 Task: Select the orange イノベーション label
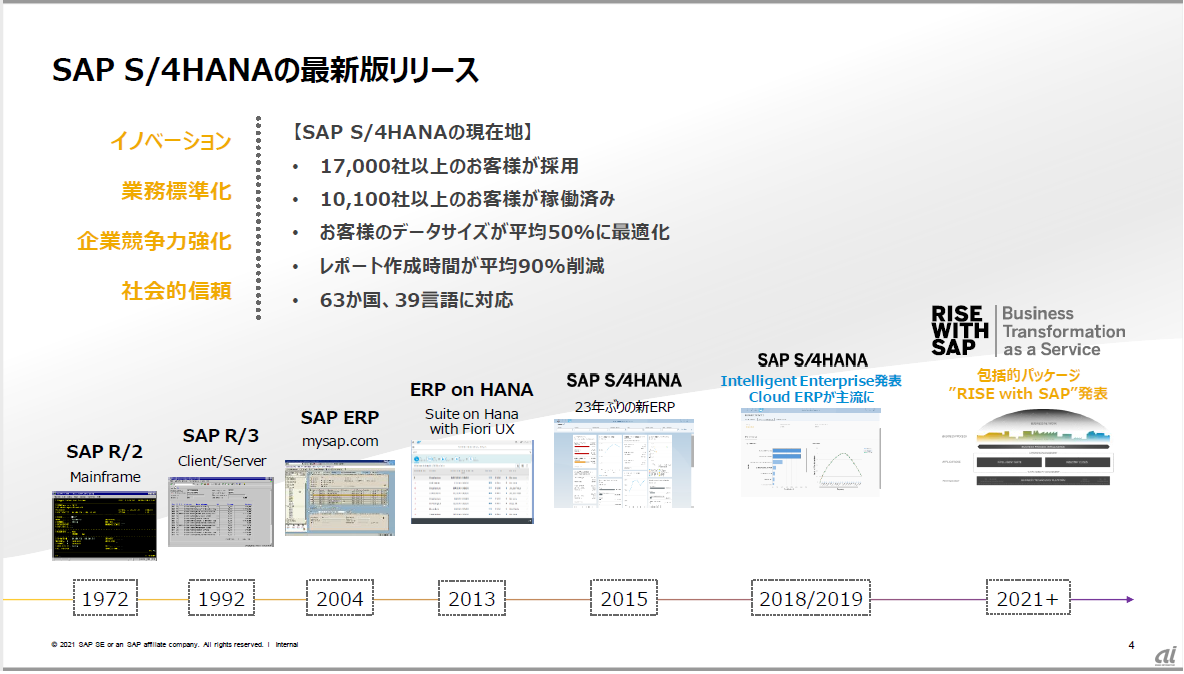[171, 141]
